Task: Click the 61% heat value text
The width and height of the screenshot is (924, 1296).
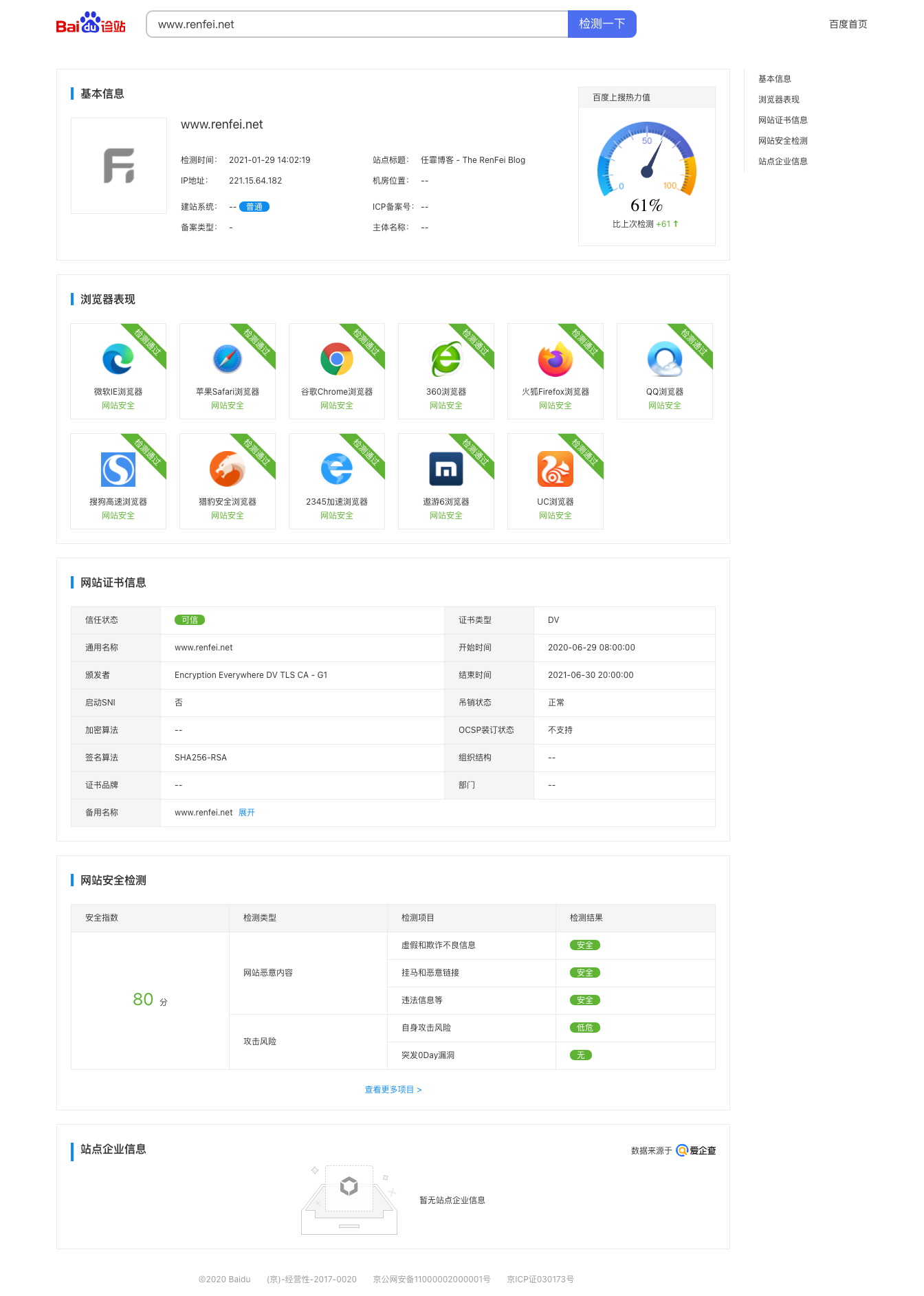Action: [647, 206]
